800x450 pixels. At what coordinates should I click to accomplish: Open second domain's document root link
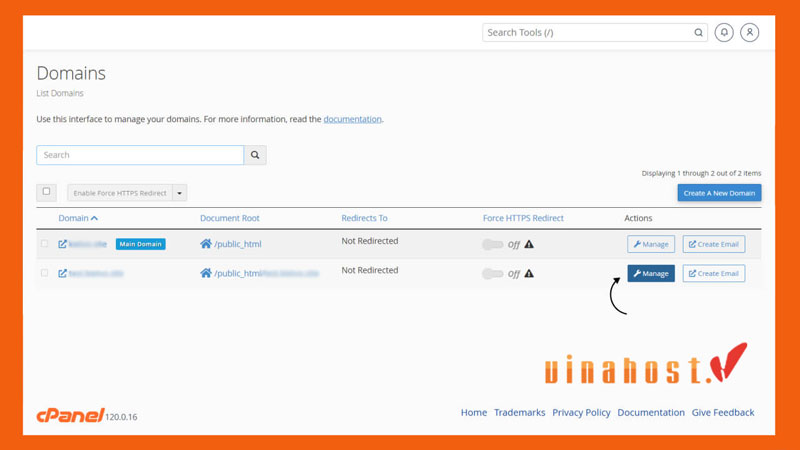point(266,273)
